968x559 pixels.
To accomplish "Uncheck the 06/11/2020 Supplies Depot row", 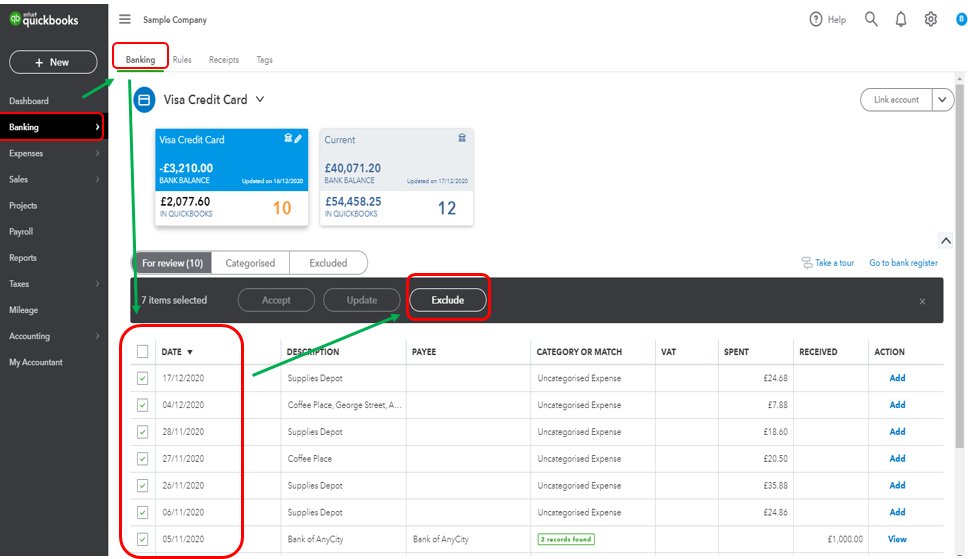I will coord(143,513).
